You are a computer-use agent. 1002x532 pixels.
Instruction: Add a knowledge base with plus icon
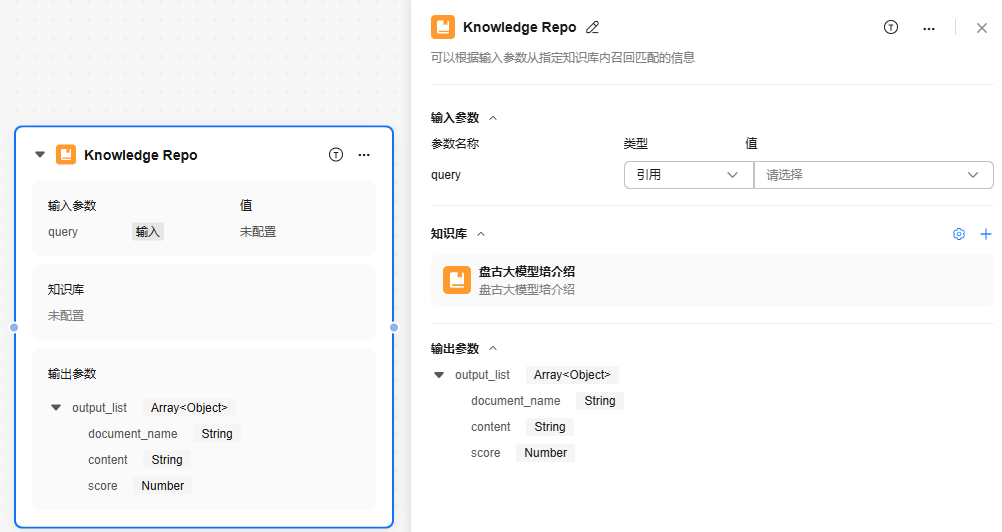click(986, 234)
